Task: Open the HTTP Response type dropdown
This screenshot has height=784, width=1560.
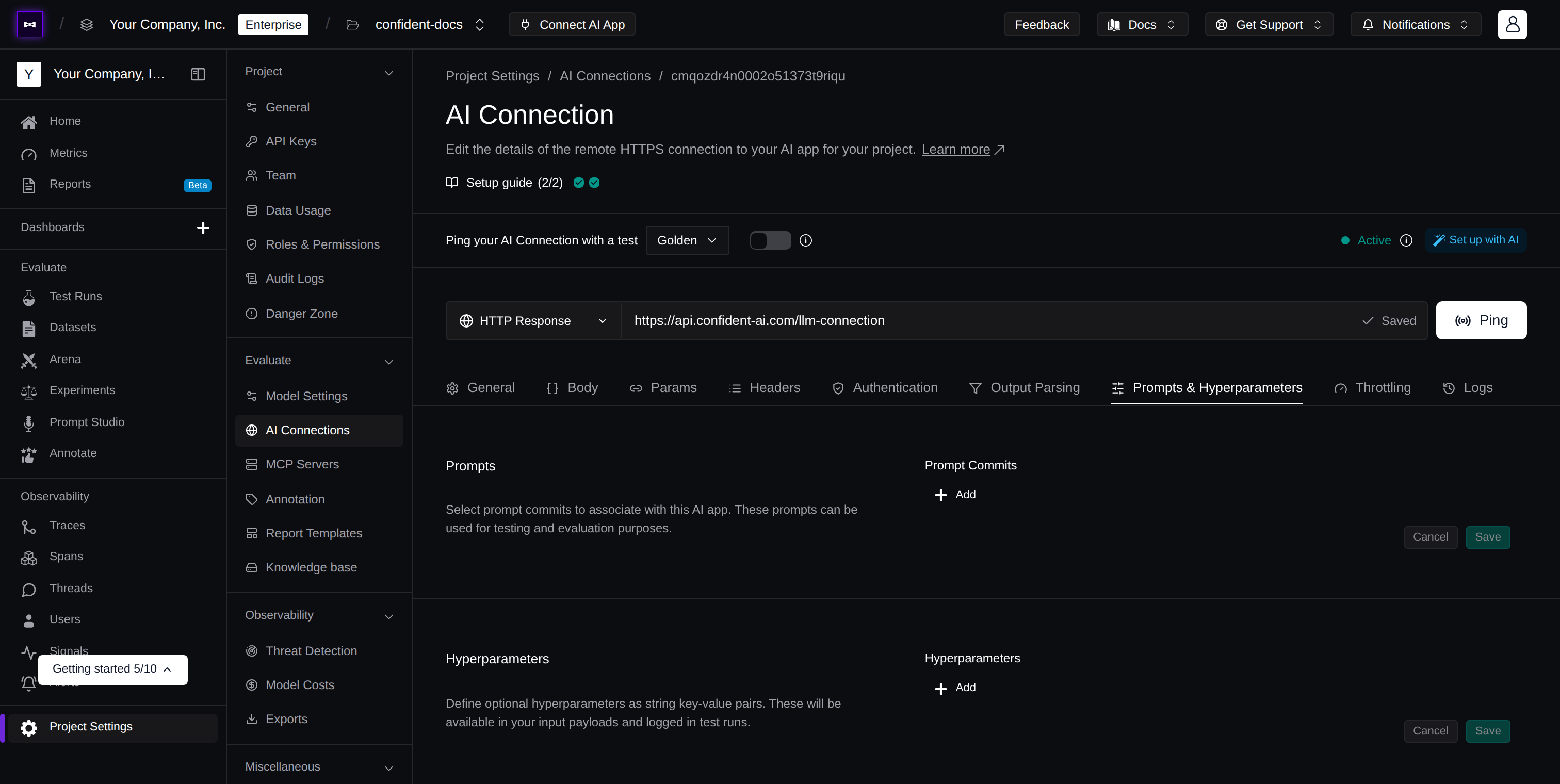Action: 533,321
